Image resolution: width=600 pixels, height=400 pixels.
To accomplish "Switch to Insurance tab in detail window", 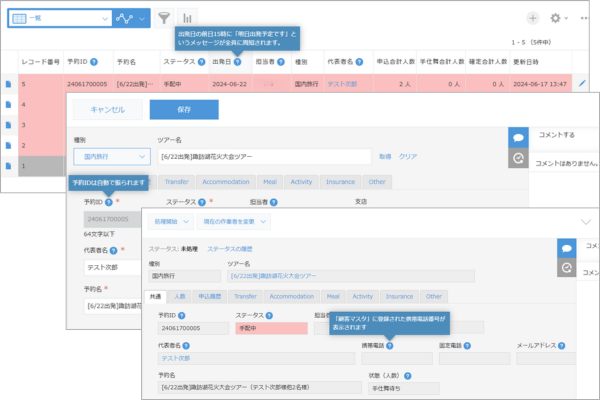I will tap(399, 297).
